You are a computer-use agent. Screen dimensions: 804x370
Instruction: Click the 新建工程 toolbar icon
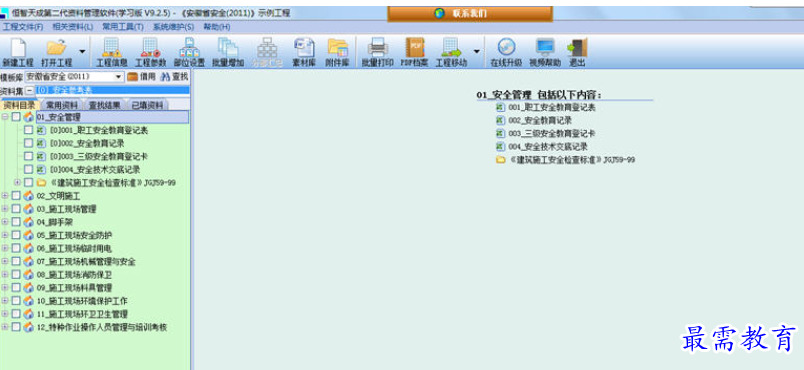[18, 48]
